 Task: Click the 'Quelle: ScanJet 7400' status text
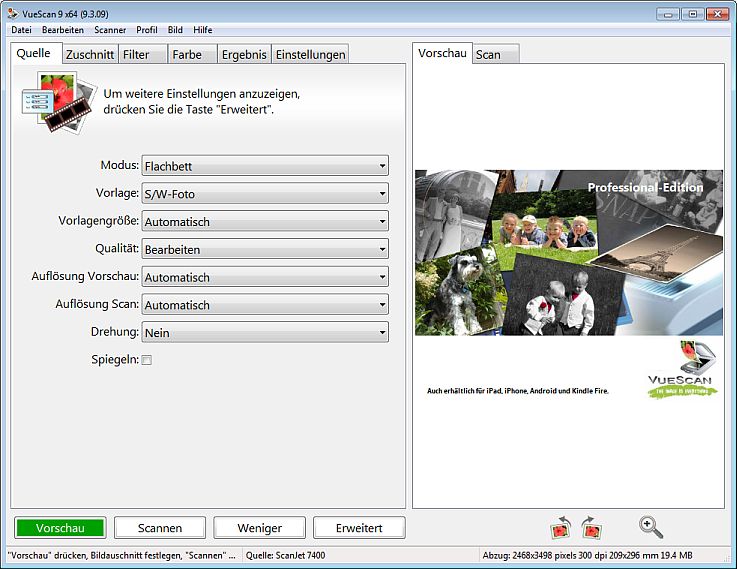285,555
